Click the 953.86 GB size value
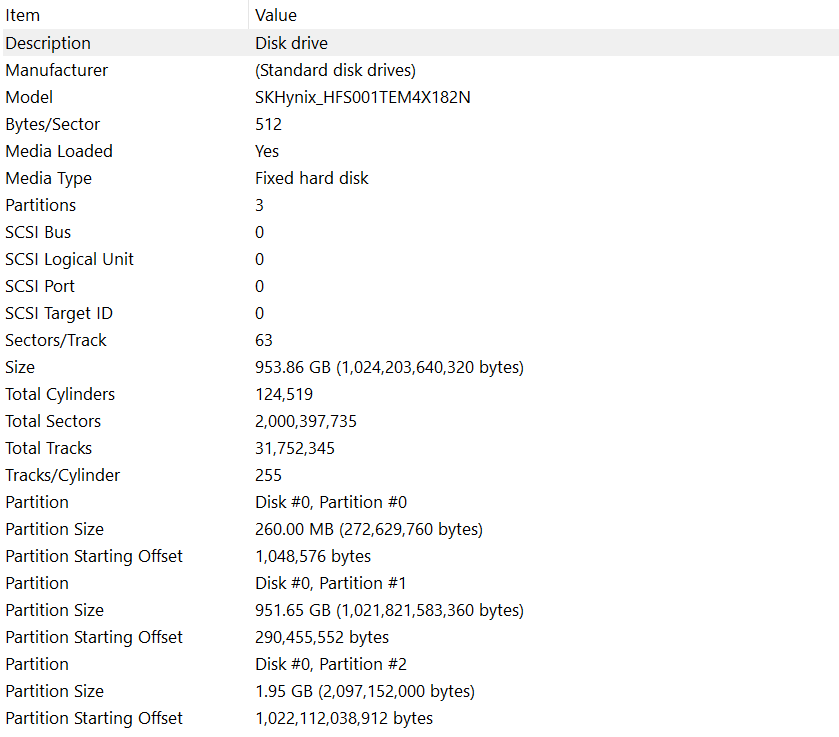The width and height of the screenshot is (839, 737). tap(389, 367)
